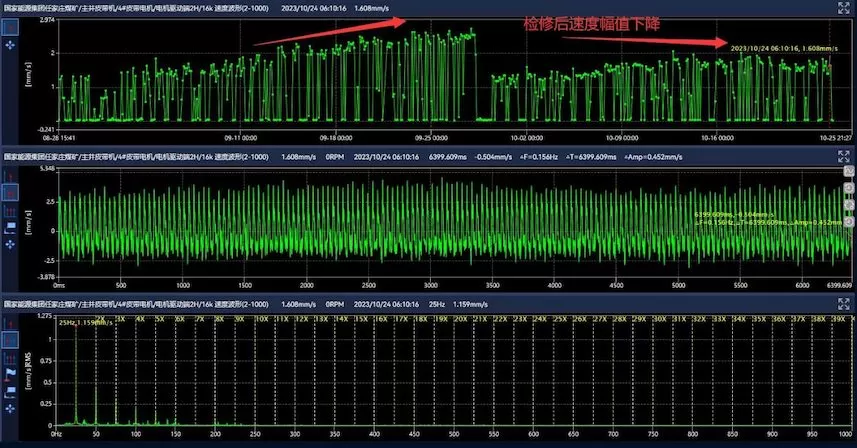Click the pan/move icon in the spectrum panel

11,406
